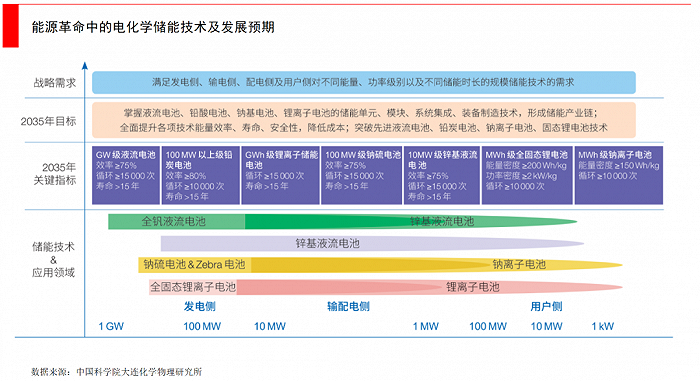
Task: Click the 1 GW axis marker
Action: [111, 327]
